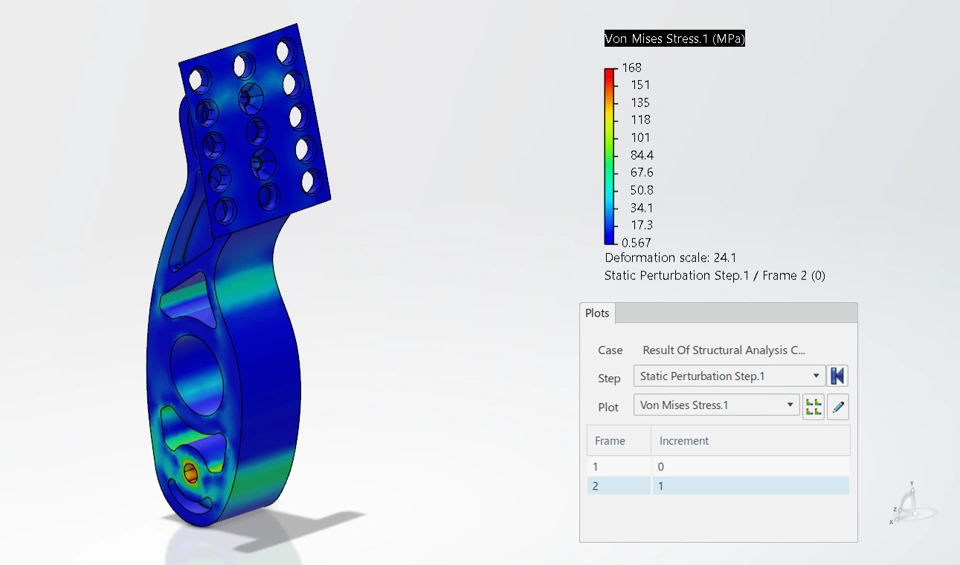This screenshot has width=960, height=565.
Task: Click increment value 1 in row 2
Action: pyautogui.click(x=661, y=486)
